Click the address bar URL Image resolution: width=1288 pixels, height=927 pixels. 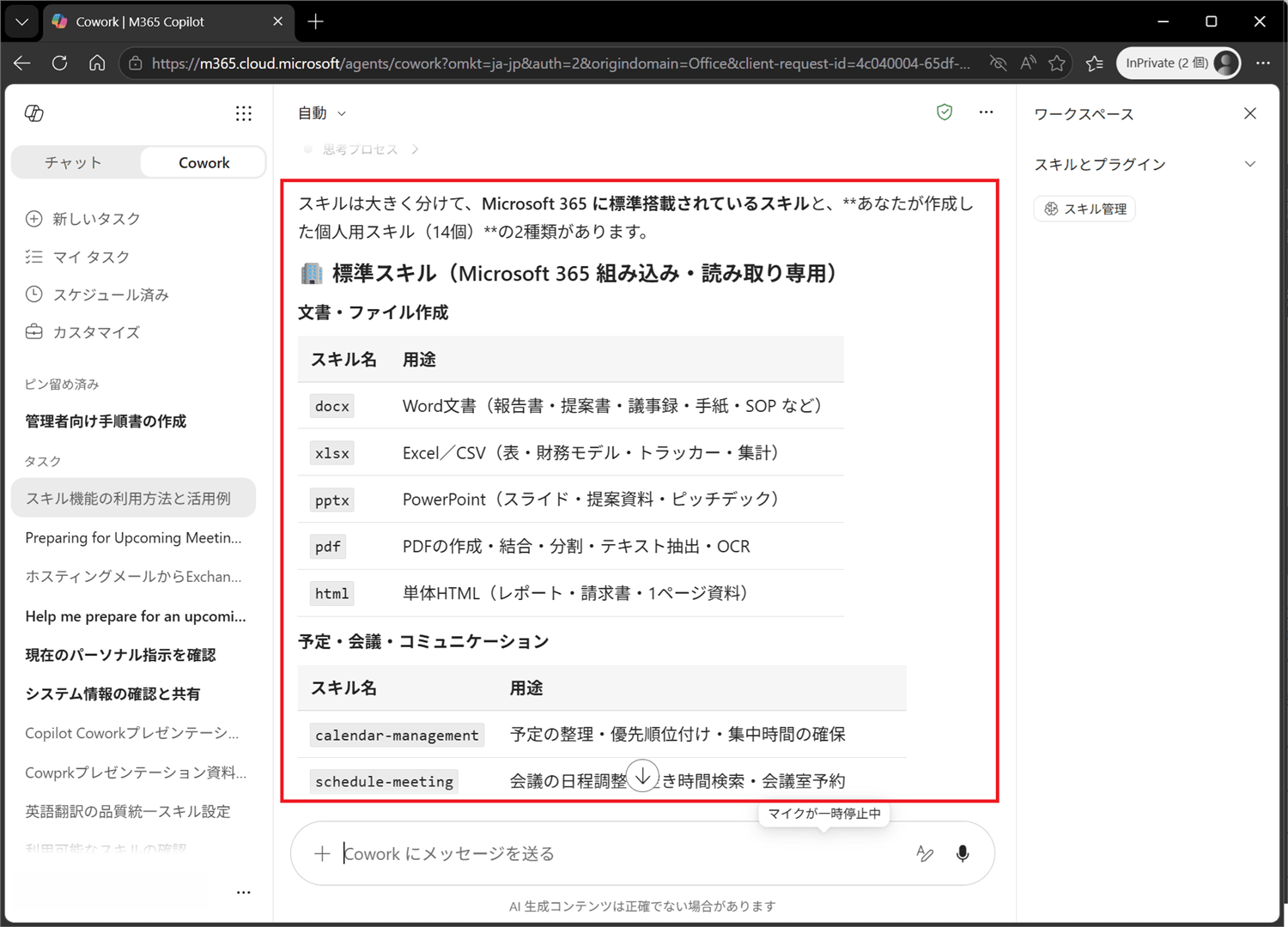pyautogui.click(x=561, y=64)
